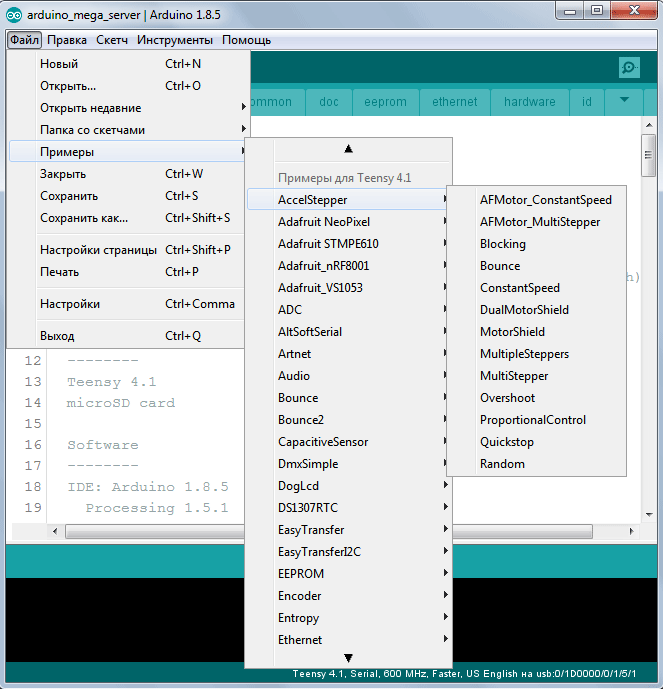663x689 pixels.
Task: Click the Arduino logo in title bar
Action: pyautogui.click(x=14, y=15)
